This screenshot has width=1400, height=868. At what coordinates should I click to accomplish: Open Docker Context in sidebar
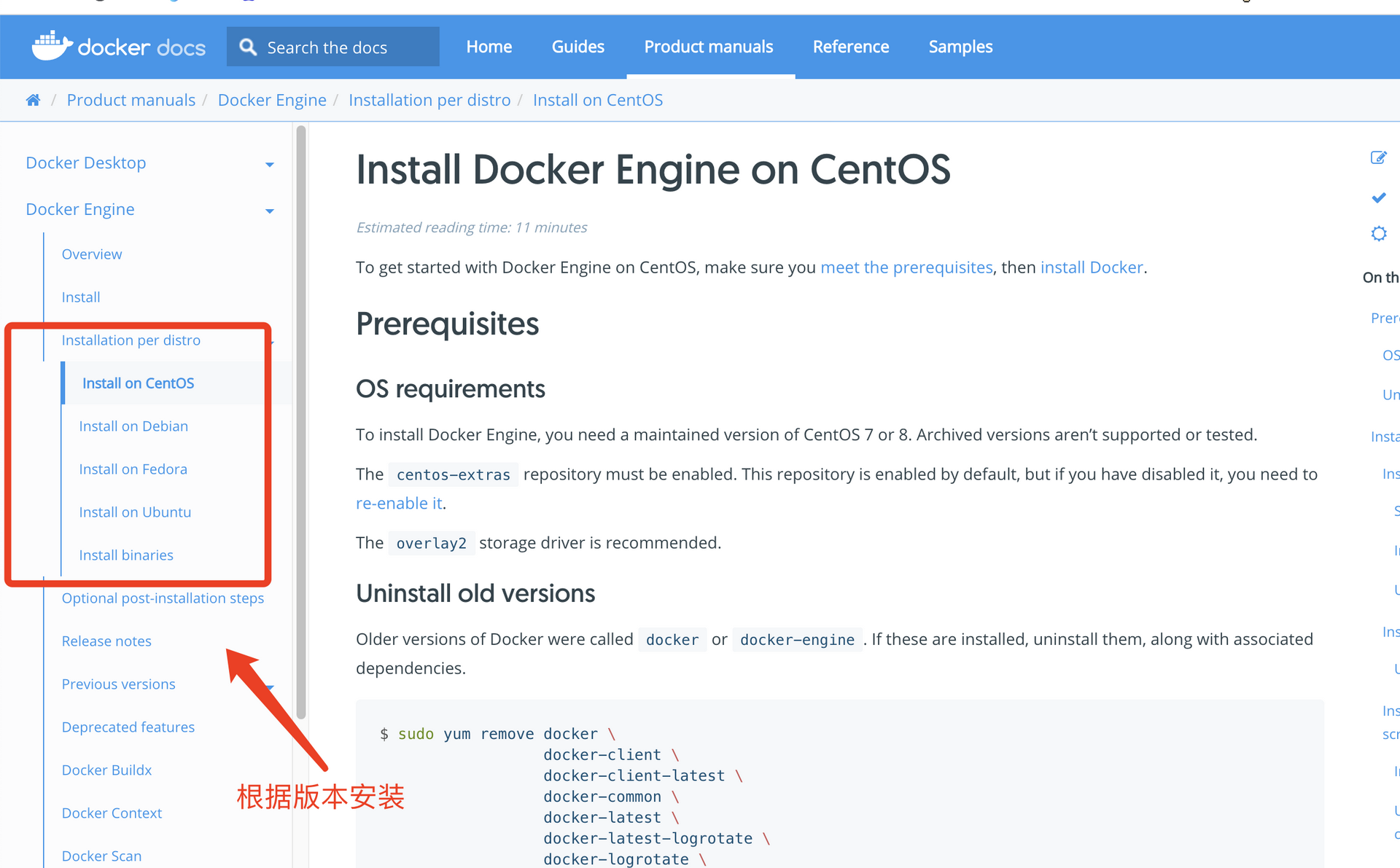[x=112, y=813]
